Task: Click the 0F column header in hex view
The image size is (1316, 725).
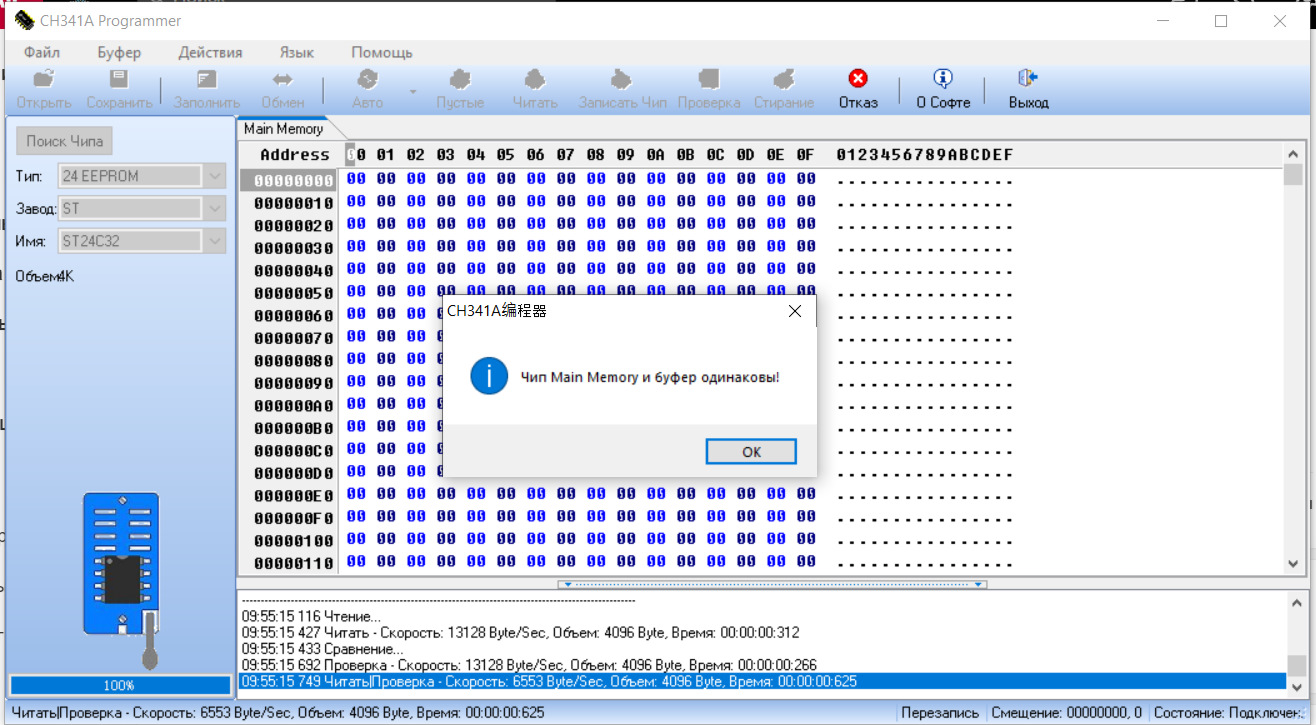Action: [806, 155]
